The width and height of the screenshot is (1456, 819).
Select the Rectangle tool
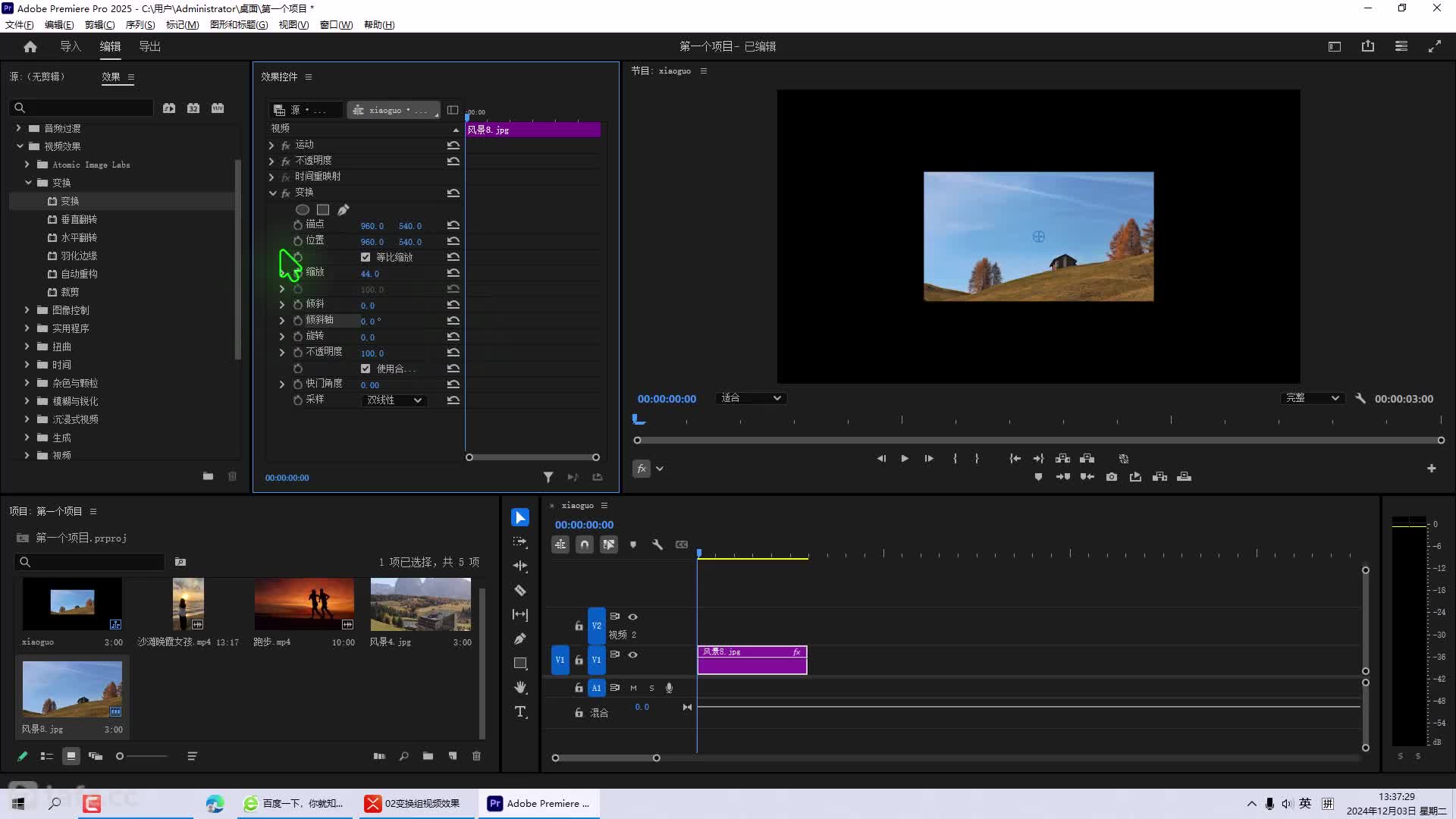click(x=520, y=663)
